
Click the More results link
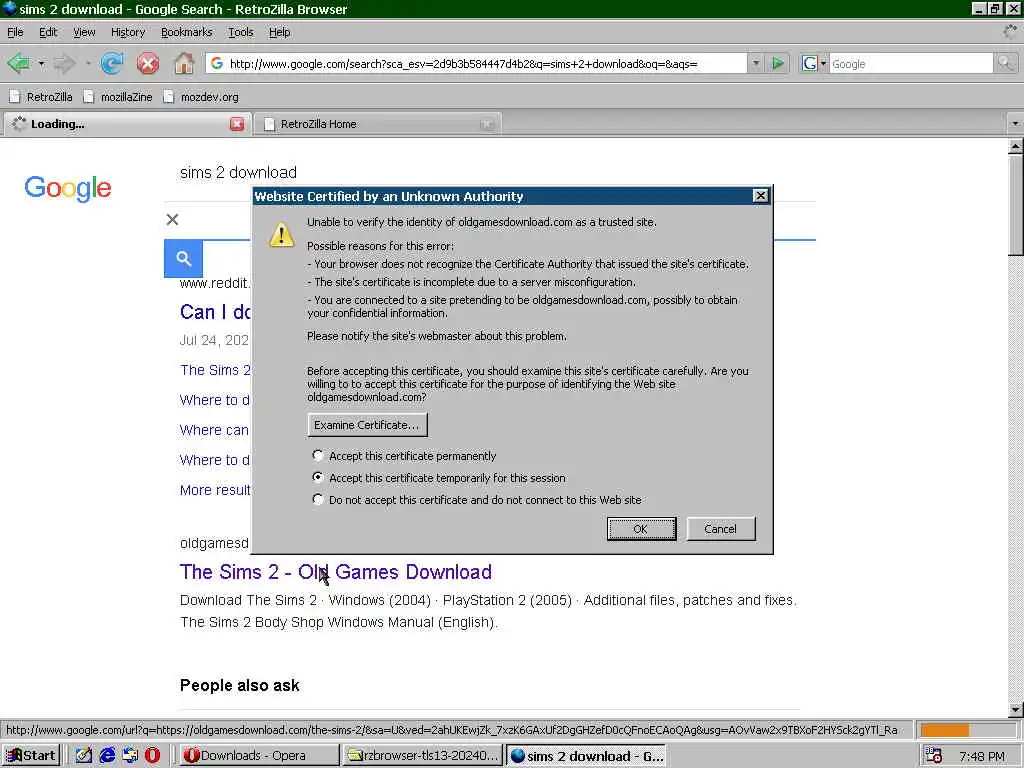pyautogui.click(x=215, y=490)
